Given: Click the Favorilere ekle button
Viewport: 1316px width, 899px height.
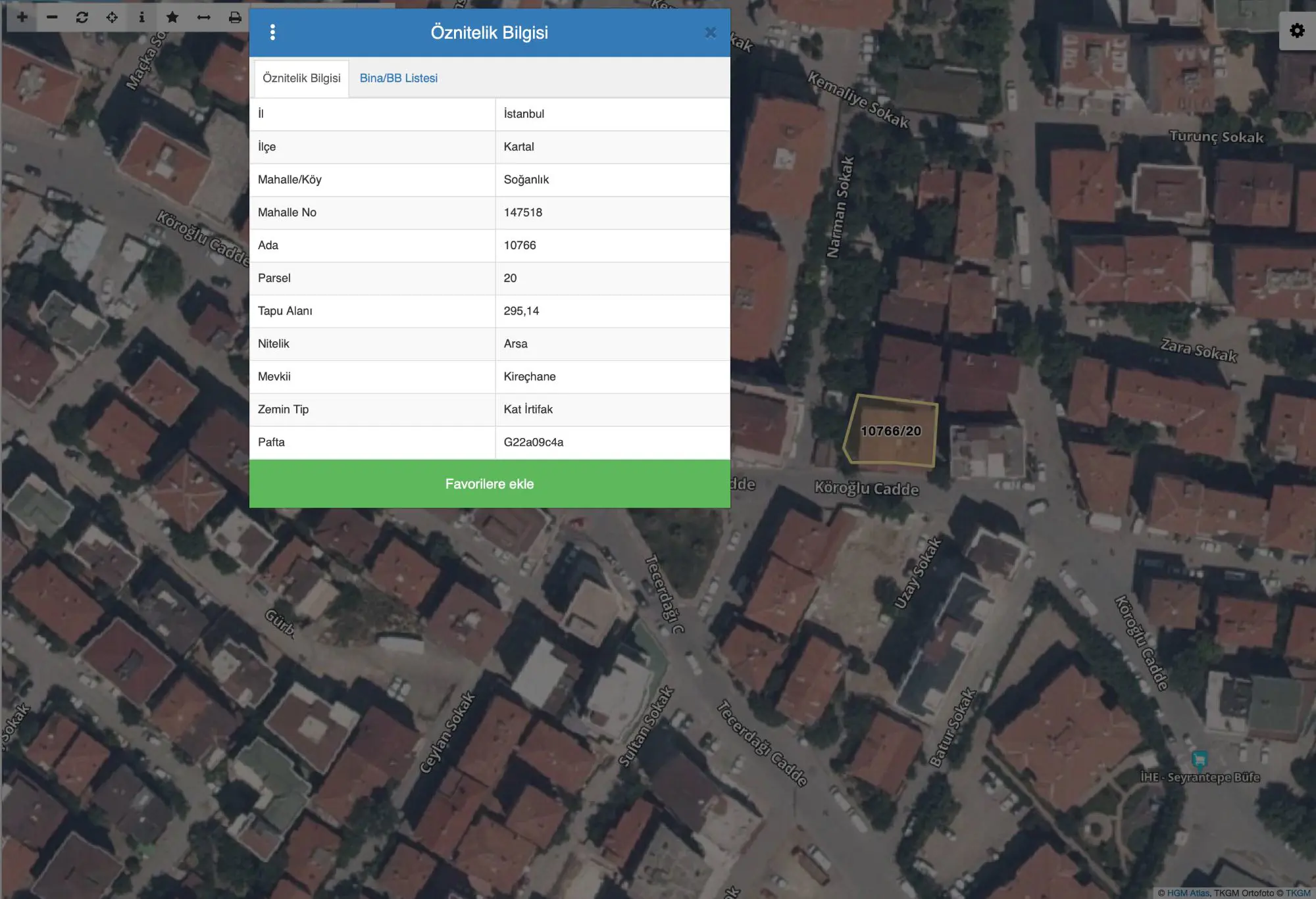Looking at the screenshot, I should click(x=490, y=484).
